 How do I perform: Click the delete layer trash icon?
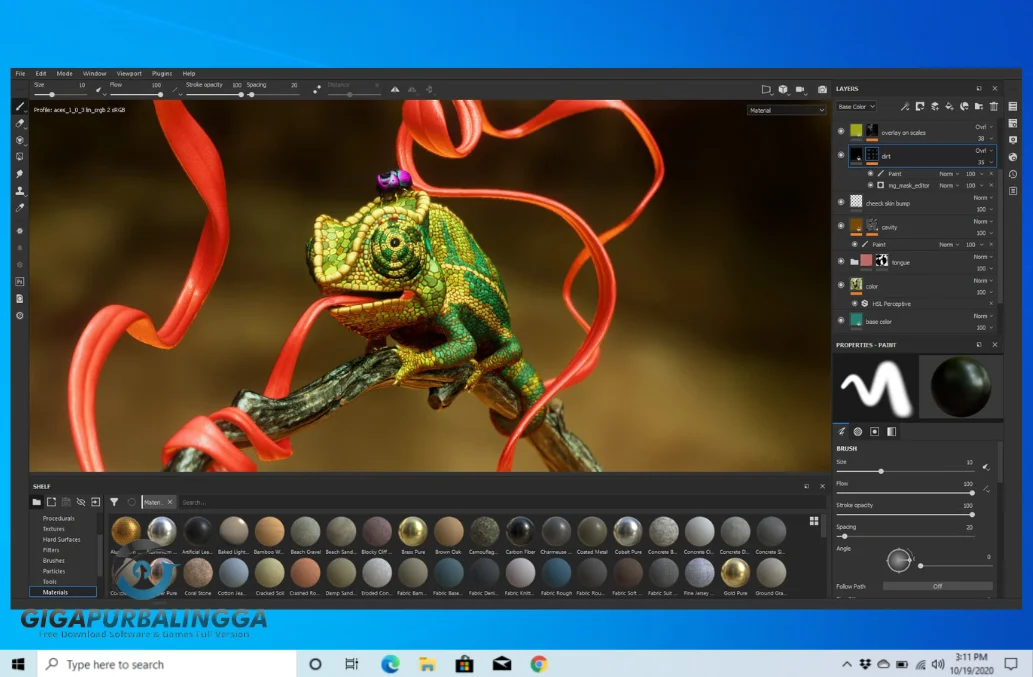(x=992, y=106)
